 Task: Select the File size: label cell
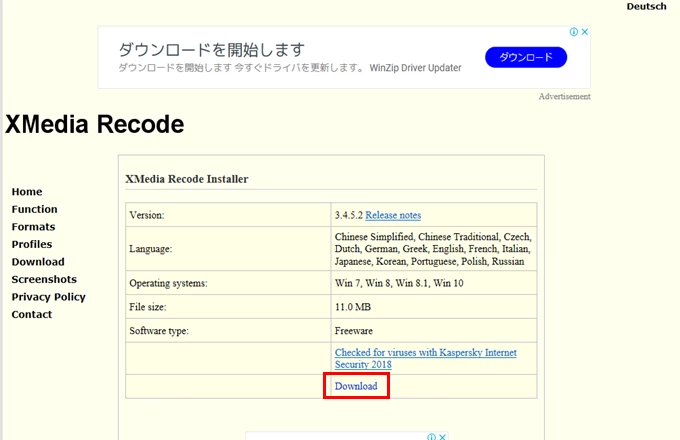point(228,307)
